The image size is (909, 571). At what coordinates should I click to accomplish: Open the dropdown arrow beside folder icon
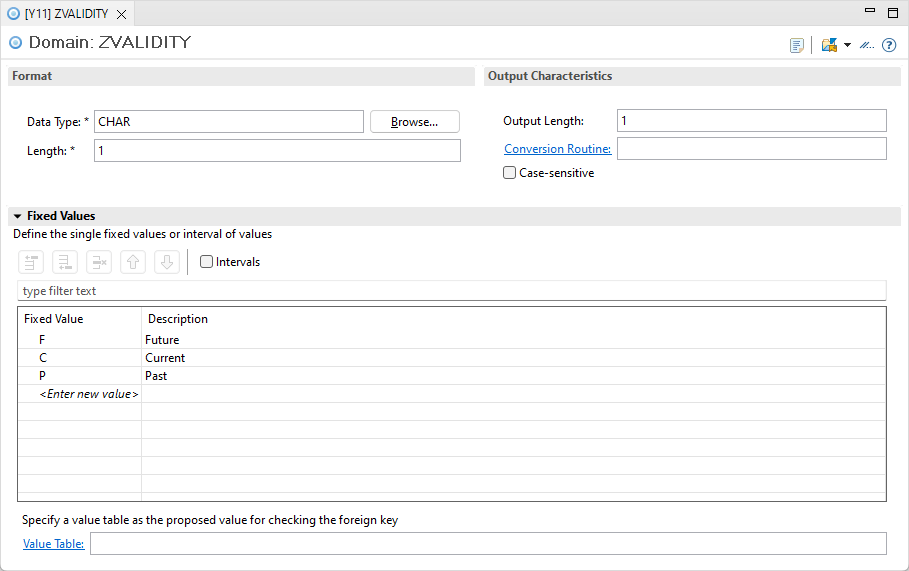coord(847,45)
